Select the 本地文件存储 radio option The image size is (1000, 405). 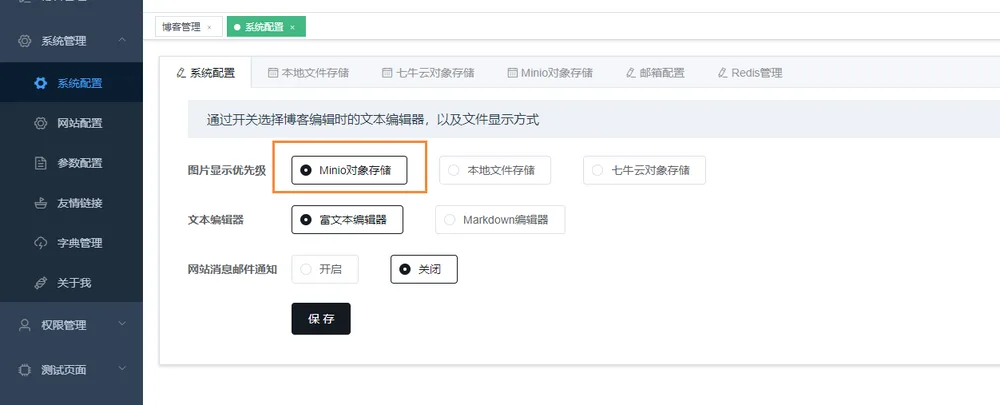click(x=495, y=170)
